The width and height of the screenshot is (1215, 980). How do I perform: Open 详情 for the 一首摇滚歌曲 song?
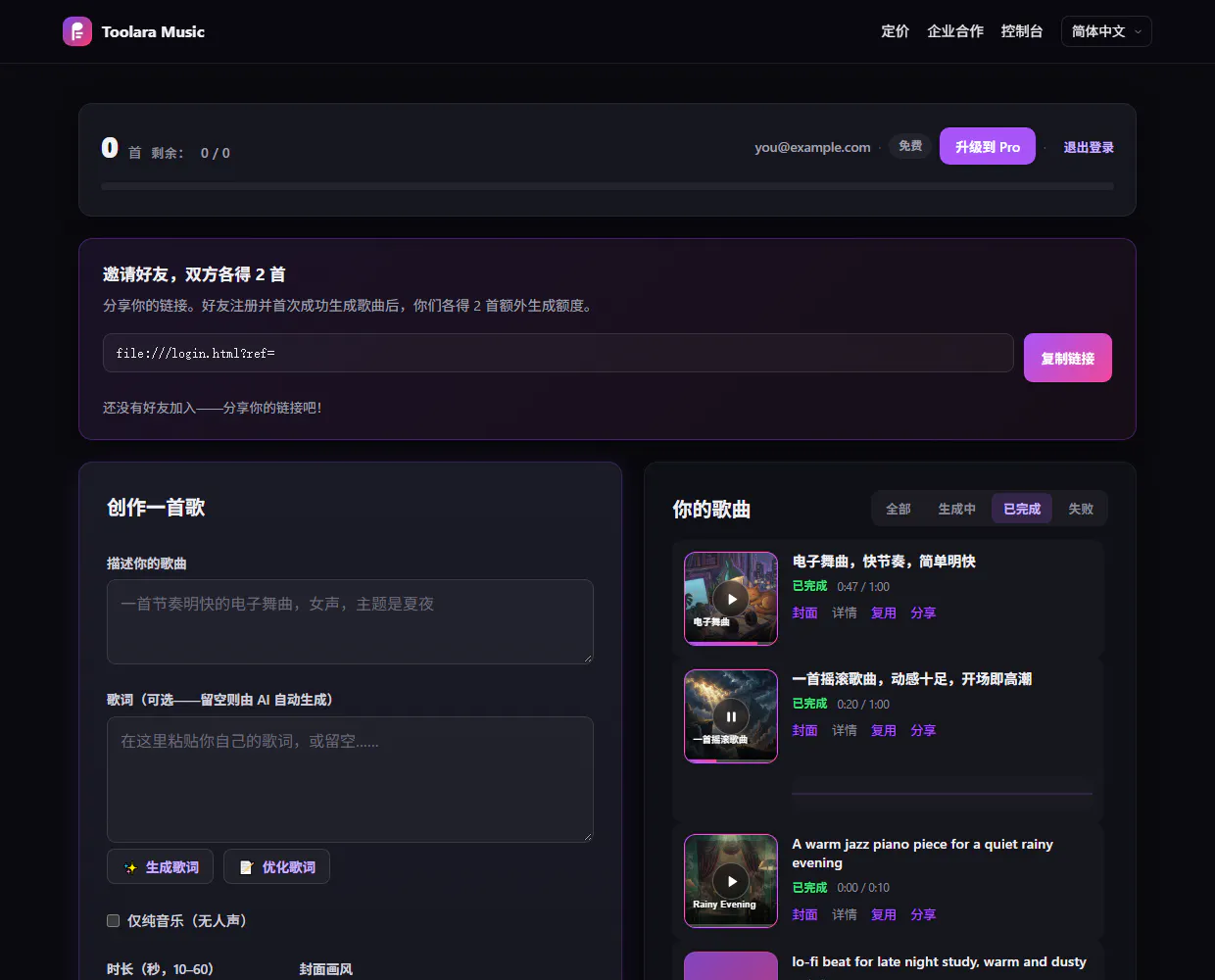845,730
